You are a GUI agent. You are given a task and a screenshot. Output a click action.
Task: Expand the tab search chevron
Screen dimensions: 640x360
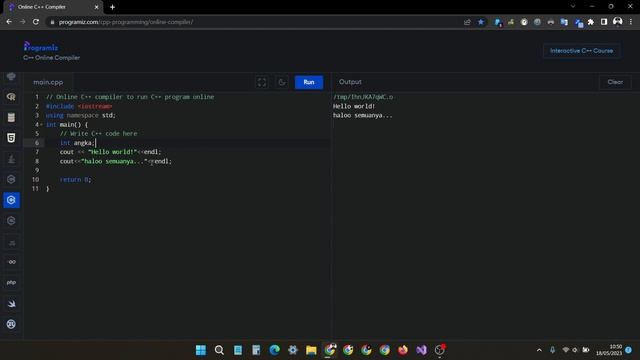pyautogui.click(x=573, y=7)
